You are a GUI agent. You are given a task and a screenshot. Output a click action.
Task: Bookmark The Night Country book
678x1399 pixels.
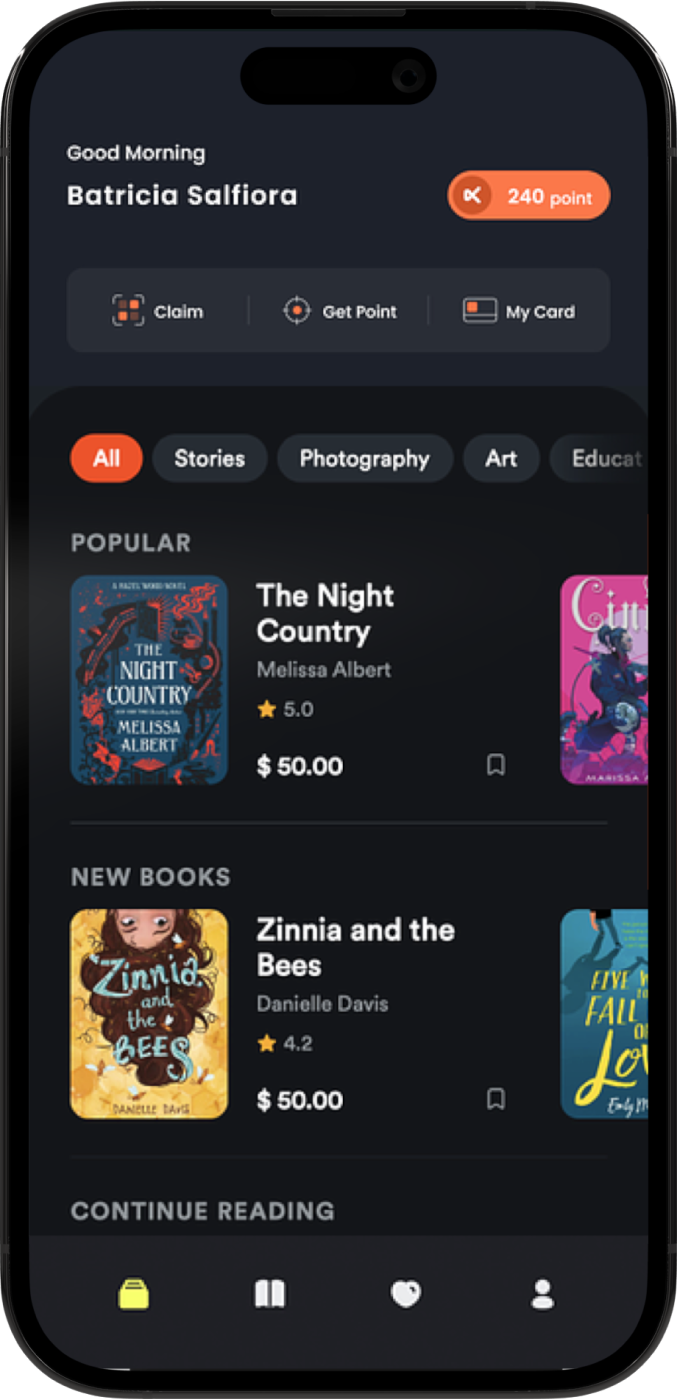point(495,765)
